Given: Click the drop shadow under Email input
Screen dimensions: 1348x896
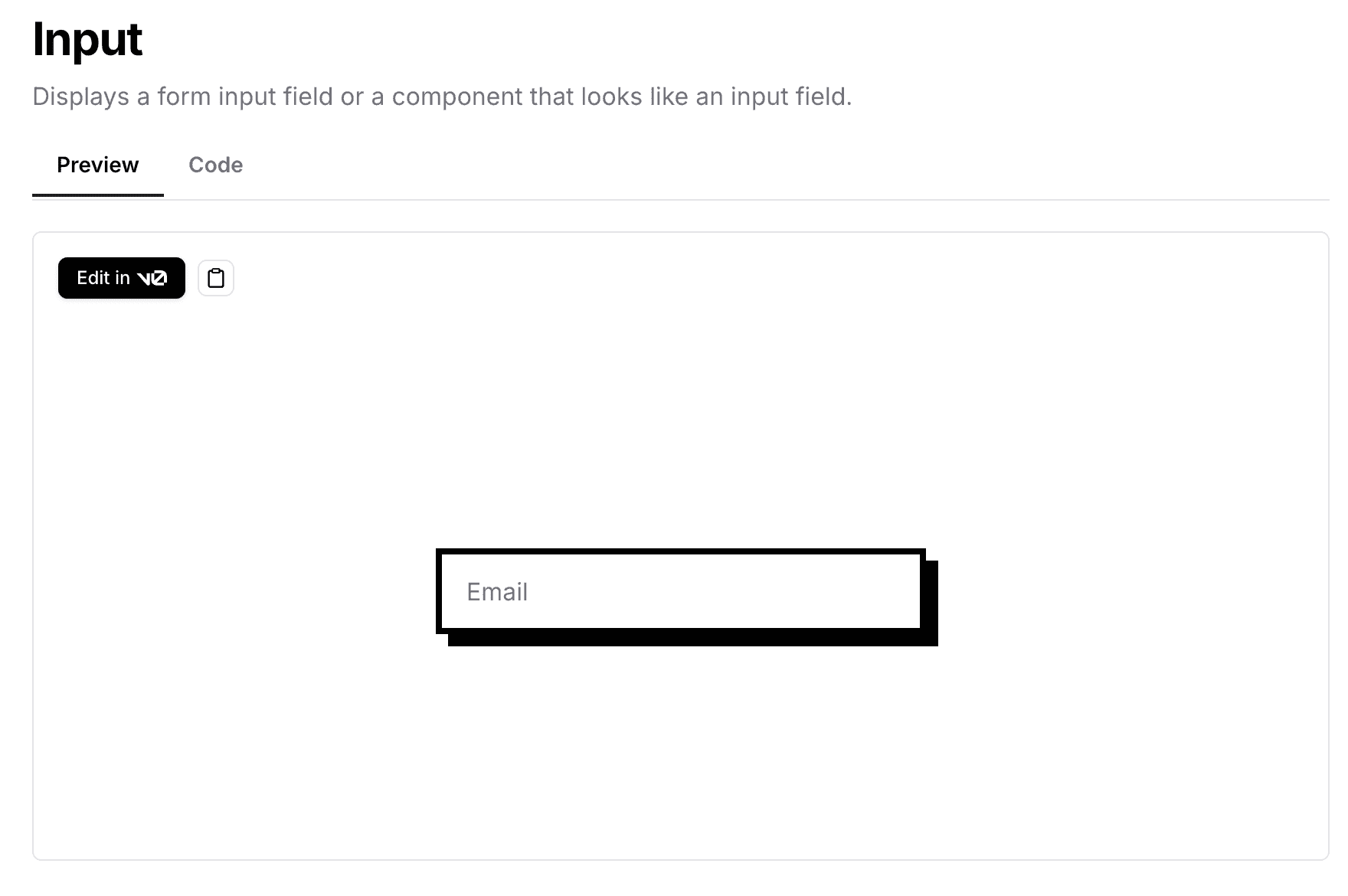Looking at the screenshot, I should (693, 640).
